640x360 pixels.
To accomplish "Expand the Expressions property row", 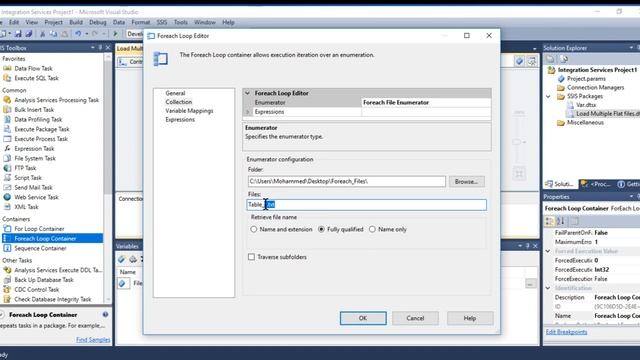I will pyautogui.click(x=247, y=112).
